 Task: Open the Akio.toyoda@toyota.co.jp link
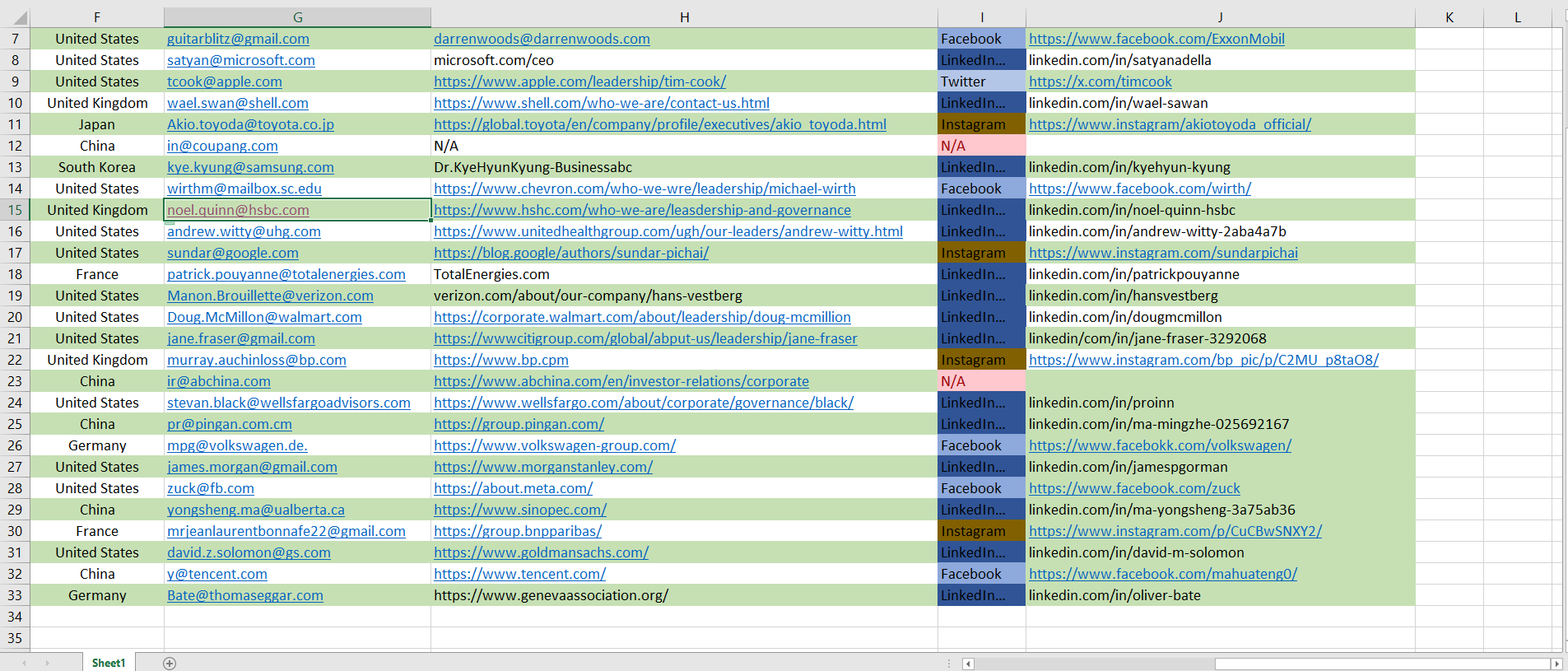[x=250, y=124]
